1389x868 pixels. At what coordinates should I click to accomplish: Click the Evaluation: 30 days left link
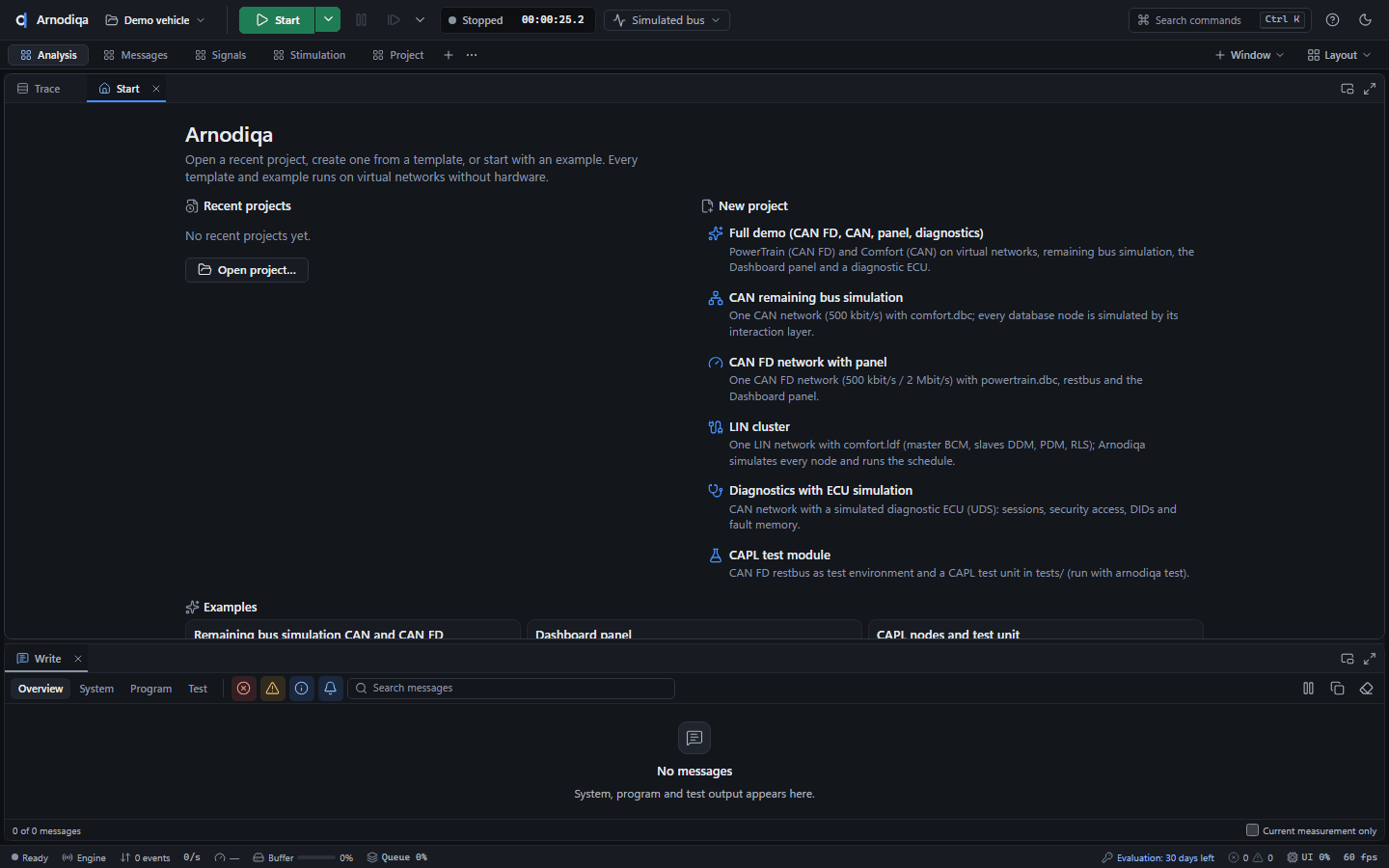tap(1157, 857)
